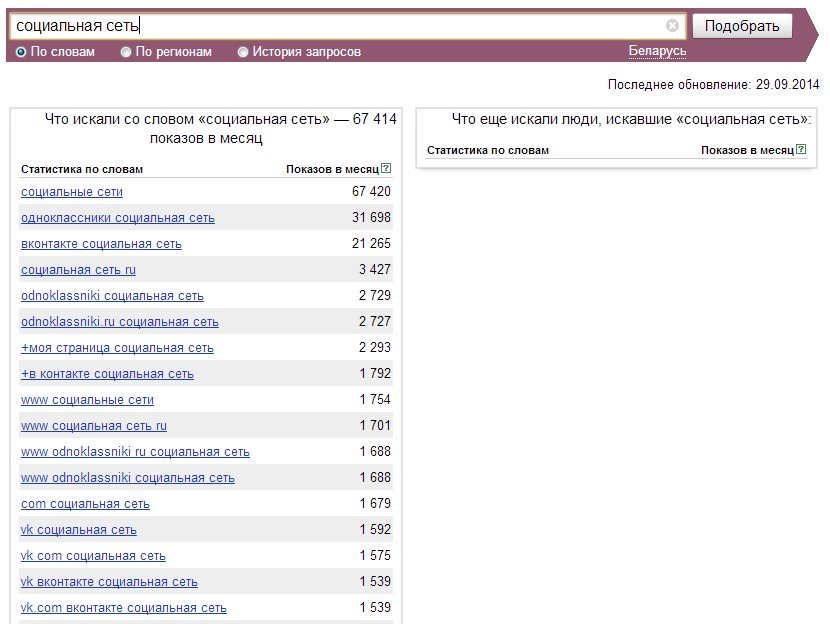Click right panel 'Показов в месяц' header
The image size is (830, 624).
point(747,150)
